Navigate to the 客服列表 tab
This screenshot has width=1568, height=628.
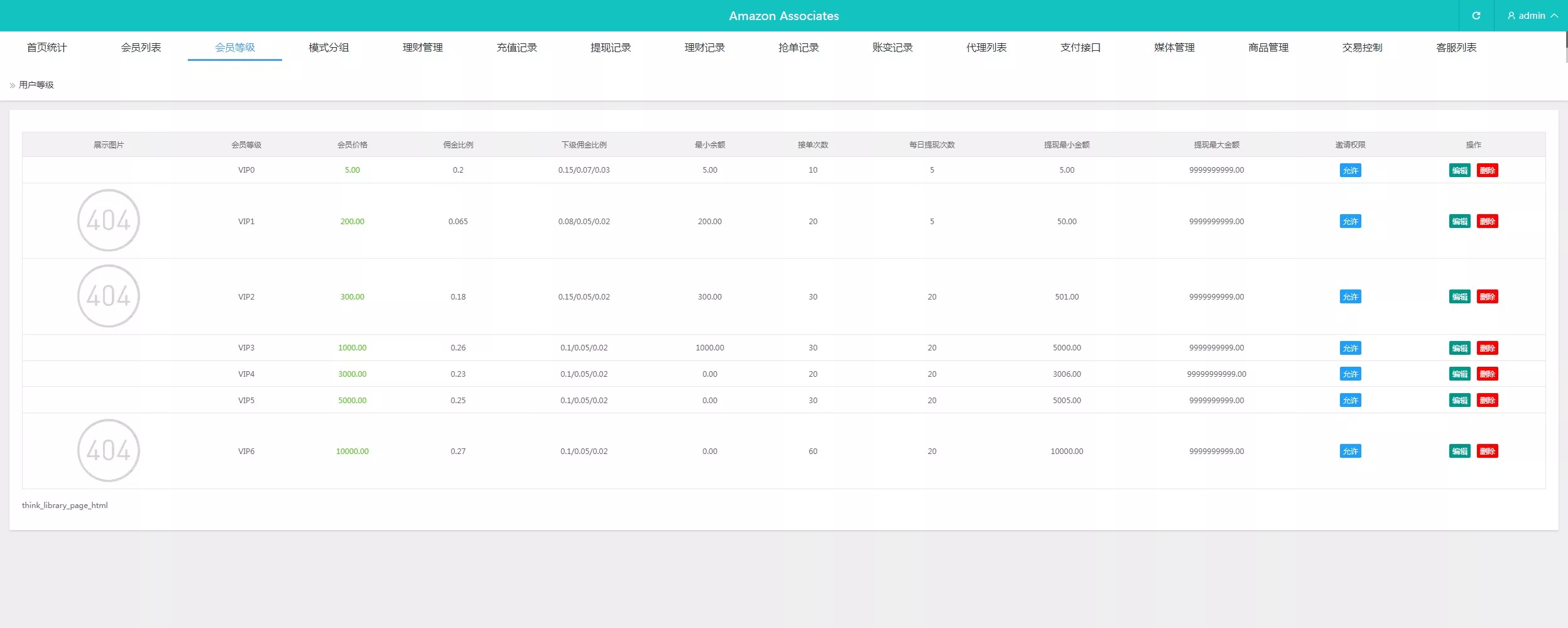(x=1456, y=48)
